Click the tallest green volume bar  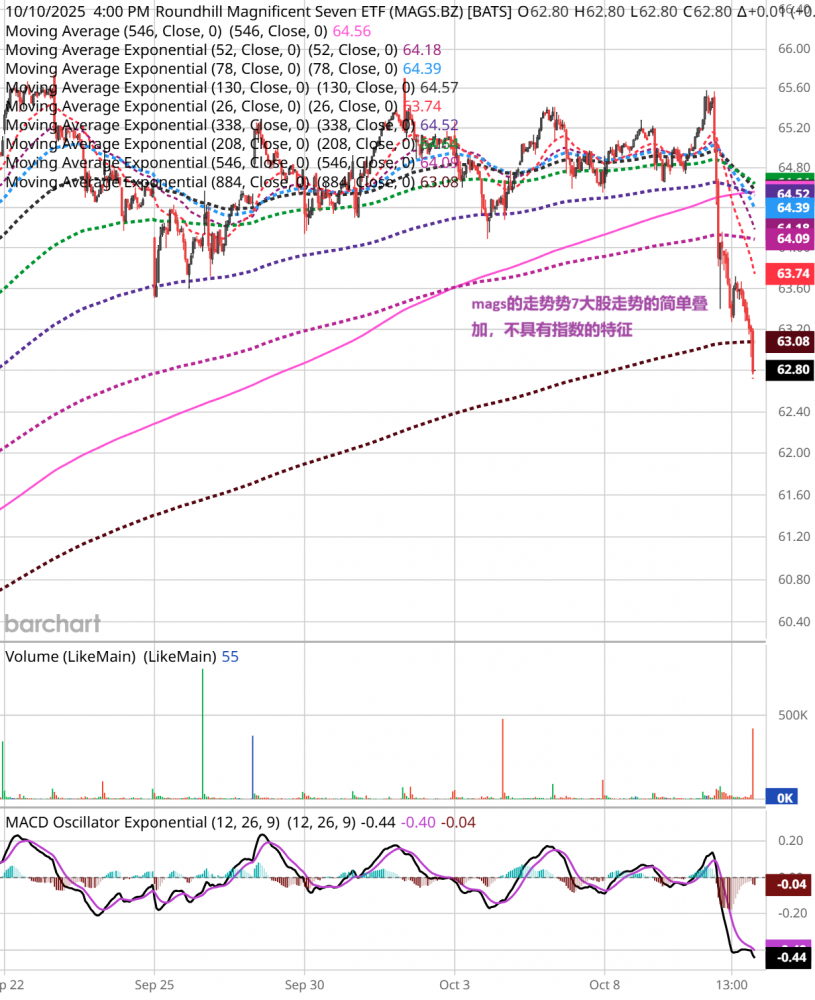203,733
